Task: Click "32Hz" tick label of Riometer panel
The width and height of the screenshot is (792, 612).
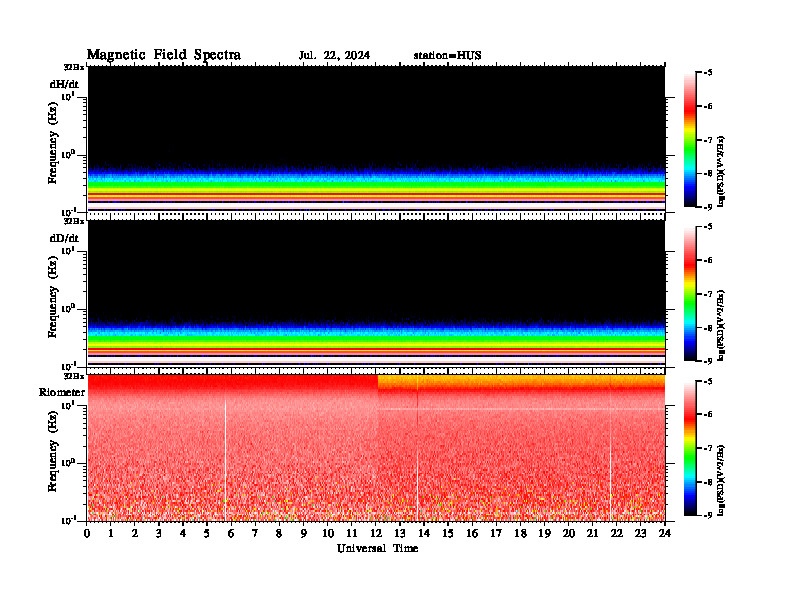Action: [73, 376]
